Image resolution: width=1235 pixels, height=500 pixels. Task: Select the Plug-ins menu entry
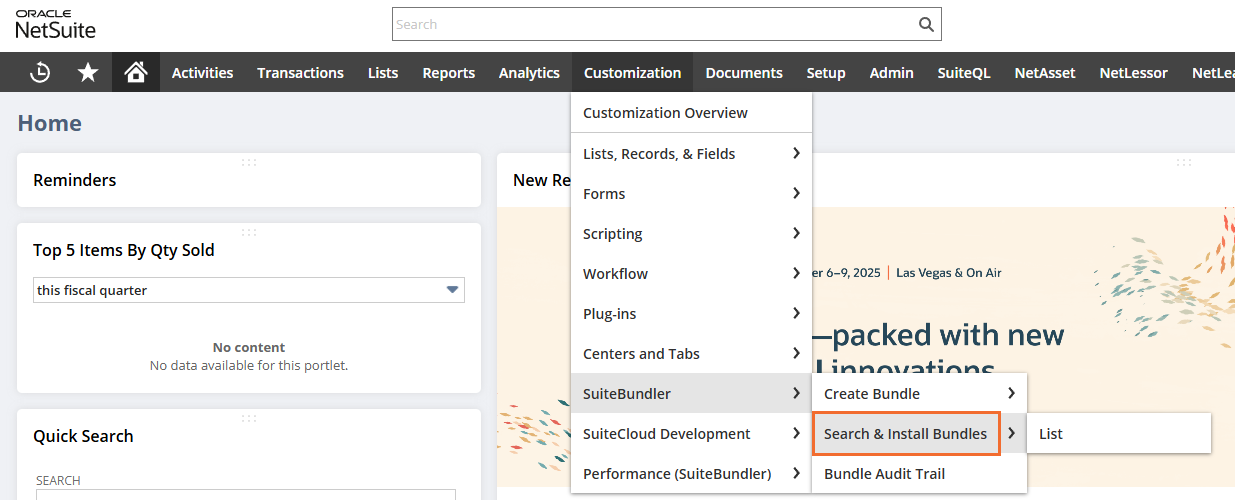point(692,313)
